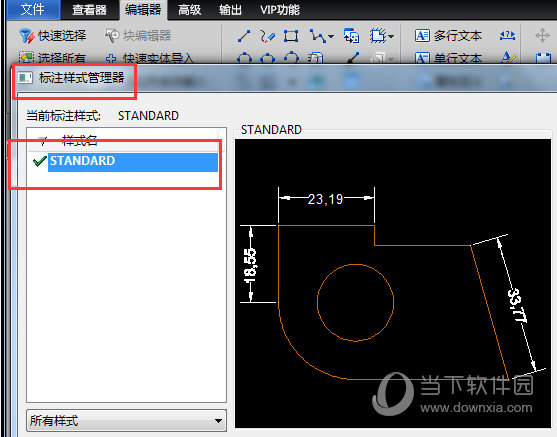Expand the dotted-frame tool dropdown arrow
The width and height of the screenshot is (557, 437).
click(x=391, y=36)
